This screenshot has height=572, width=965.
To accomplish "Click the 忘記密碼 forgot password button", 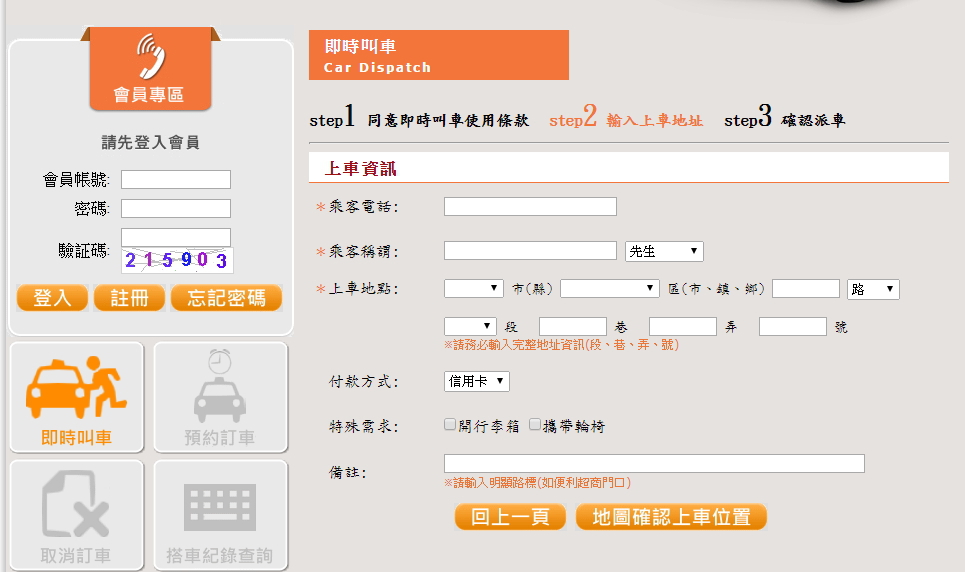I will 226,298.
